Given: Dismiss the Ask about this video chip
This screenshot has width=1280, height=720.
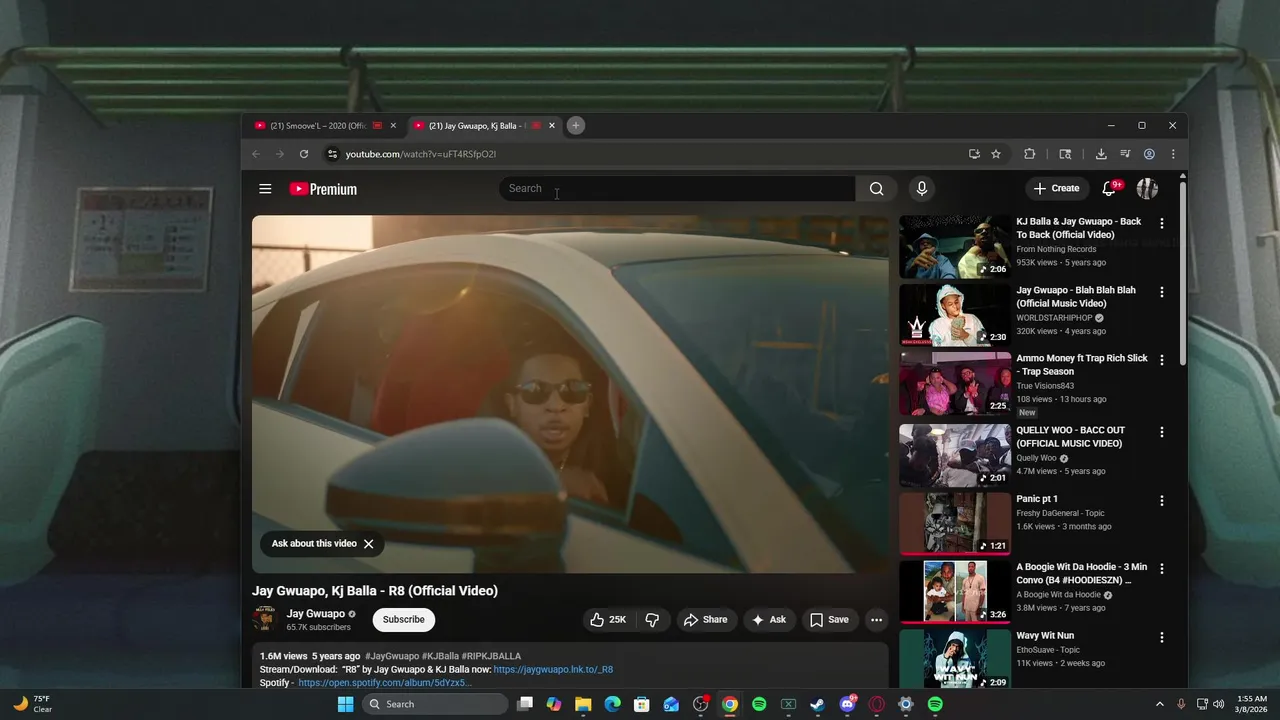Looking at the screenshot, I should [368, 544].
